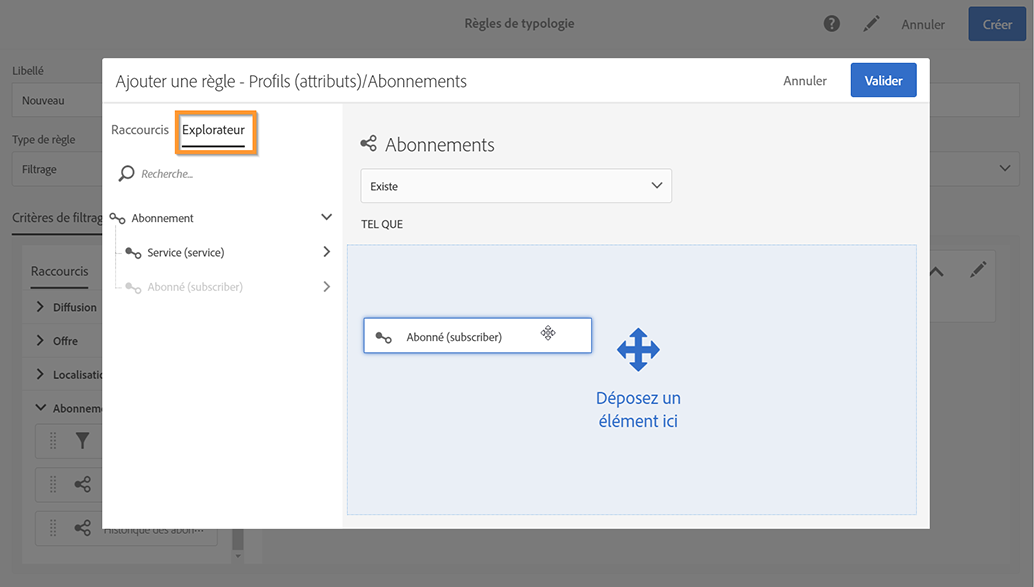The width and height of the screenshot is (1034, 587).
Task: Click the search magnifier icon
Action: [x=126, y=174]
